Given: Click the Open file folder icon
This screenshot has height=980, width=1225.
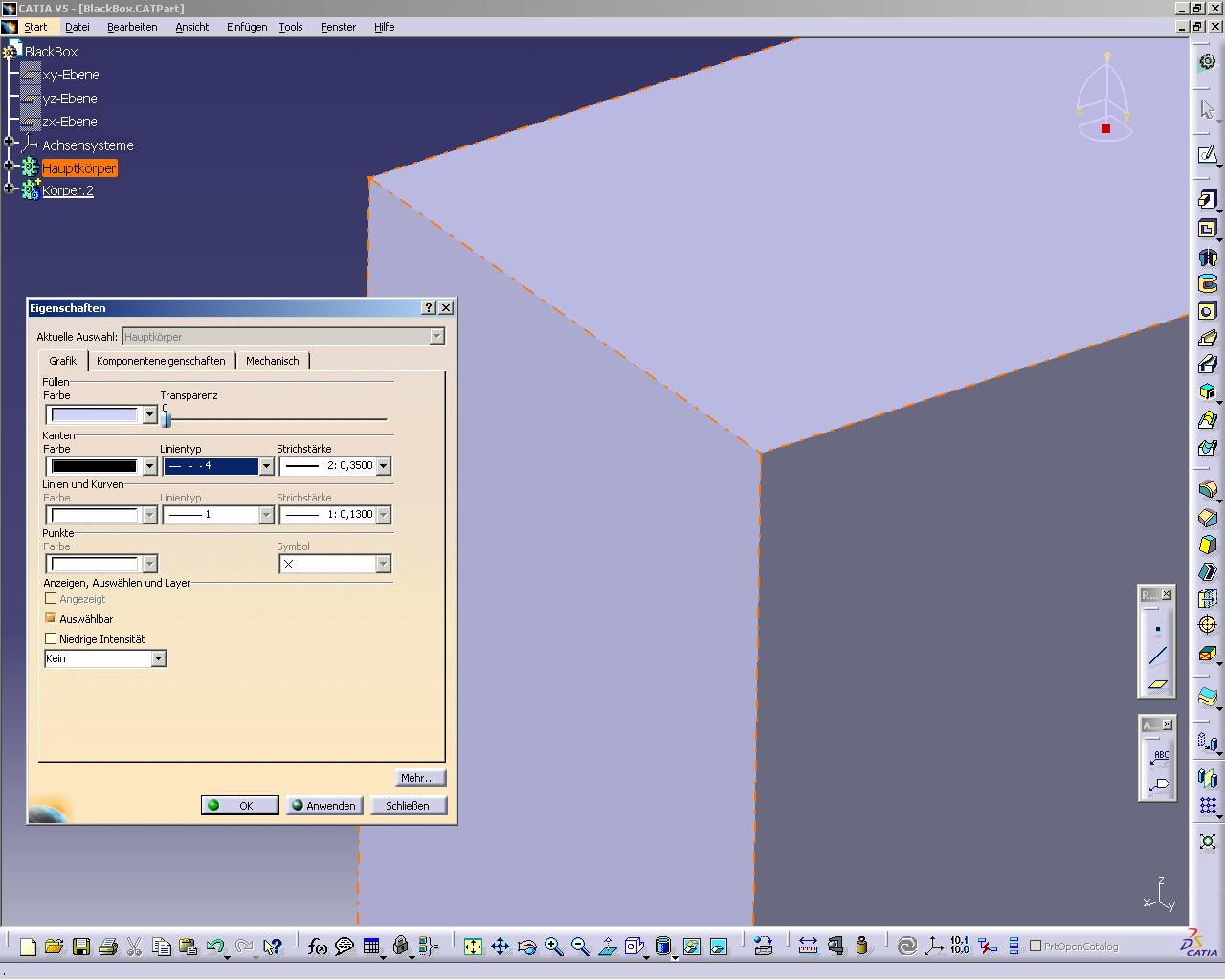Looking at the screenshot, I should [x=54, y=947].
